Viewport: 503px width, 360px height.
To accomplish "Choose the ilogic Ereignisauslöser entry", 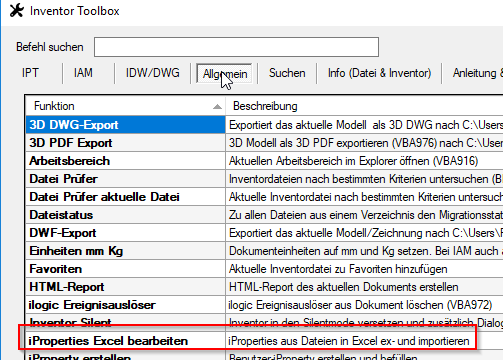I will pyautogui.click(x=125, y=305).
